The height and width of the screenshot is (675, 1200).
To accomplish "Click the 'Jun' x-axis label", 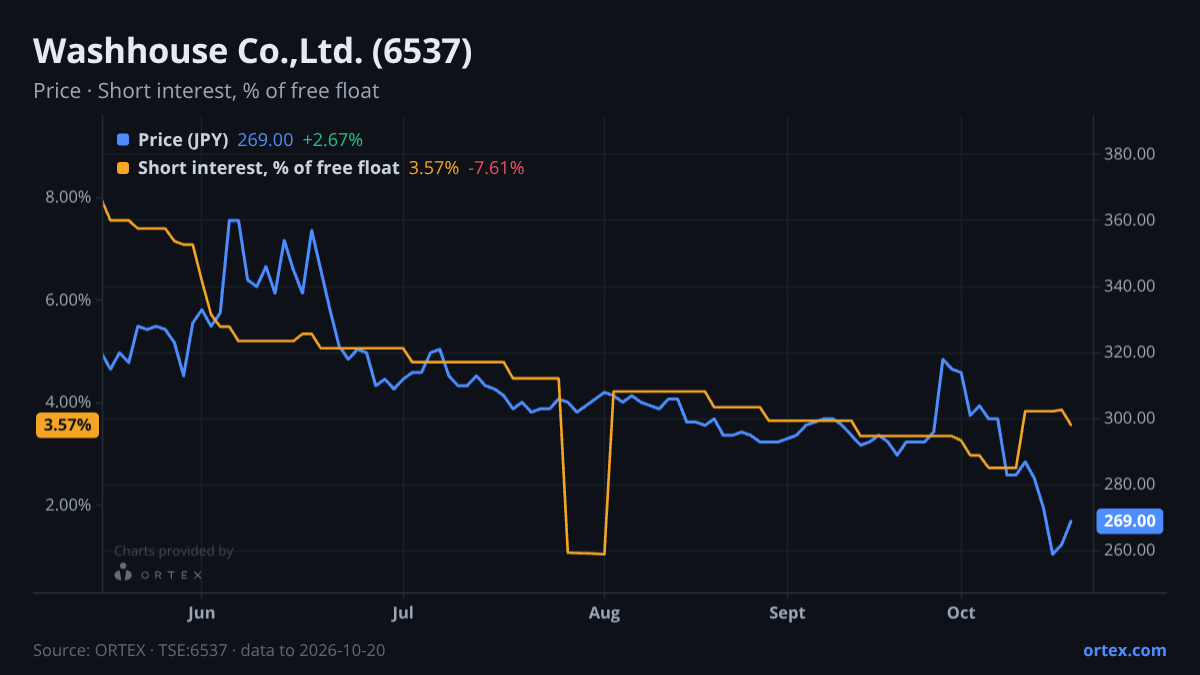I will [x=202, y=613].
